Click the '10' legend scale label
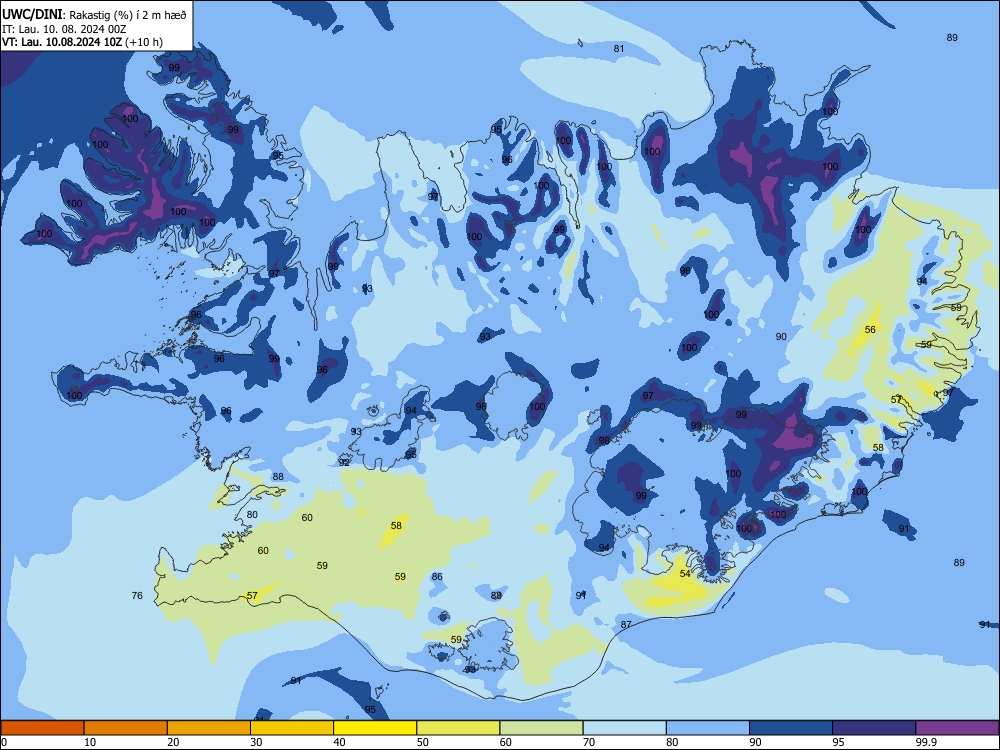Image resolution: width=1000 pixels, height=750 pixels. (x=91, y=742)
